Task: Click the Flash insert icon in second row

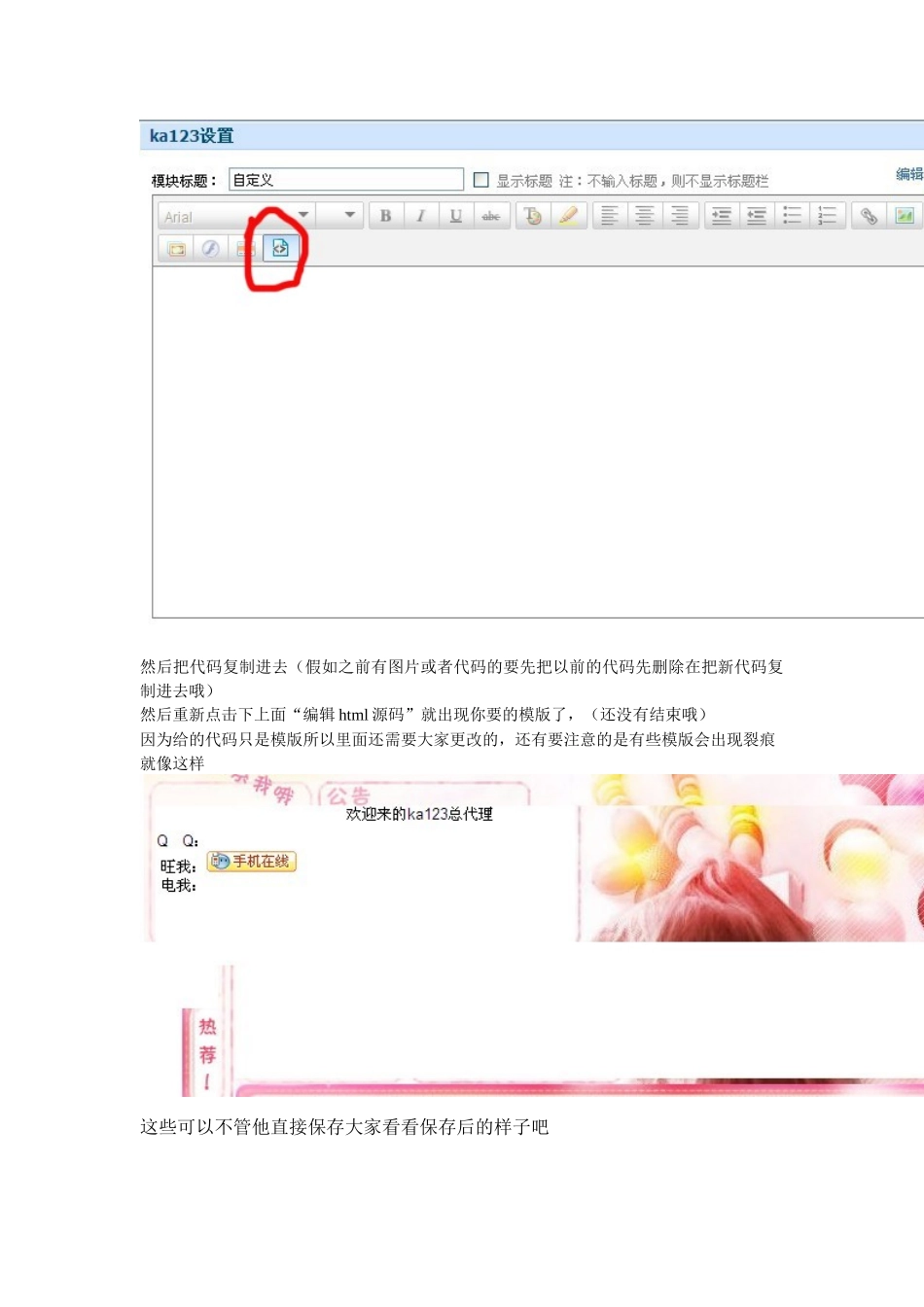Action: coord(210,249)
